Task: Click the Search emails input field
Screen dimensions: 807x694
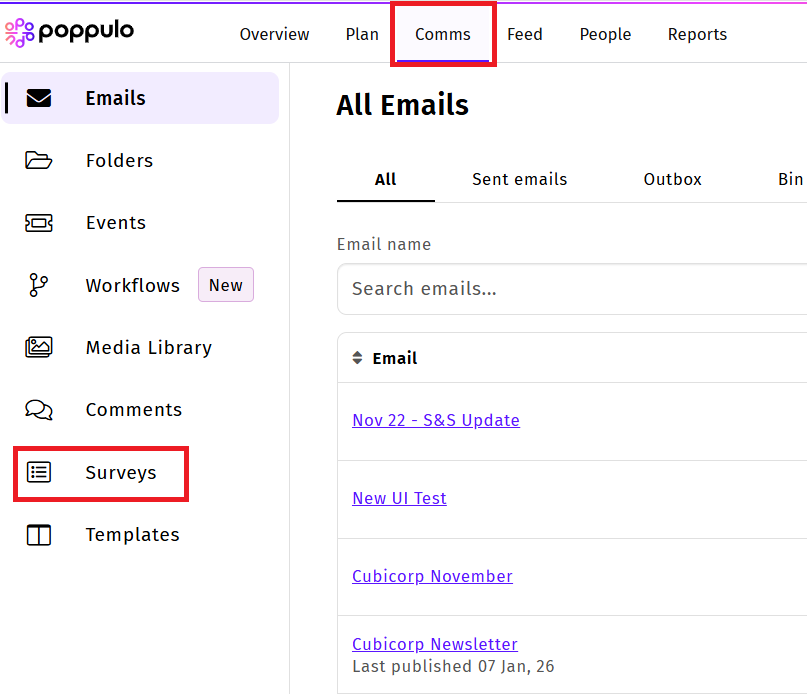Action: (572, 289)
